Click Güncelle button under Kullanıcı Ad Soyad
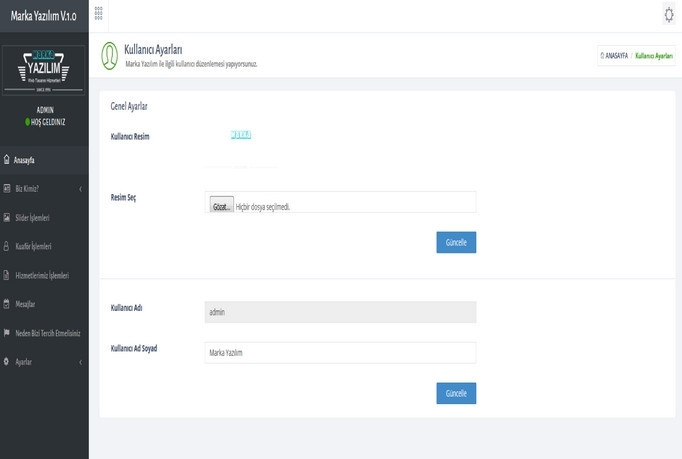Image resolution: width=682 pixels, height=459 pixels. [456, 393]
